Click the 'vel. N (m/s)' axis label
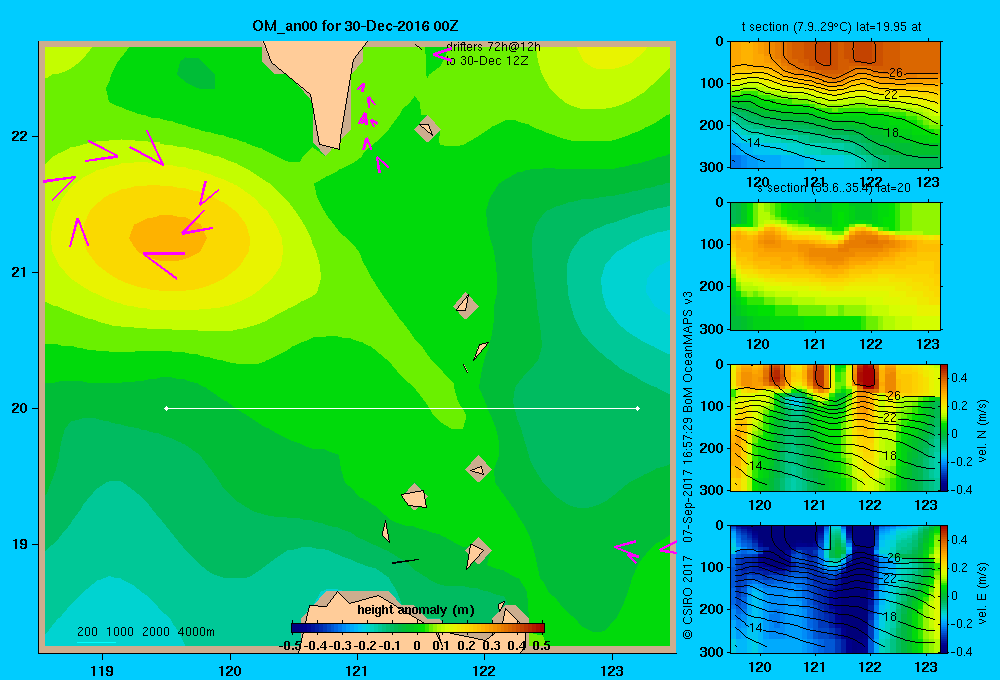Screen dimensions: 1000x680 pos(982,431)
